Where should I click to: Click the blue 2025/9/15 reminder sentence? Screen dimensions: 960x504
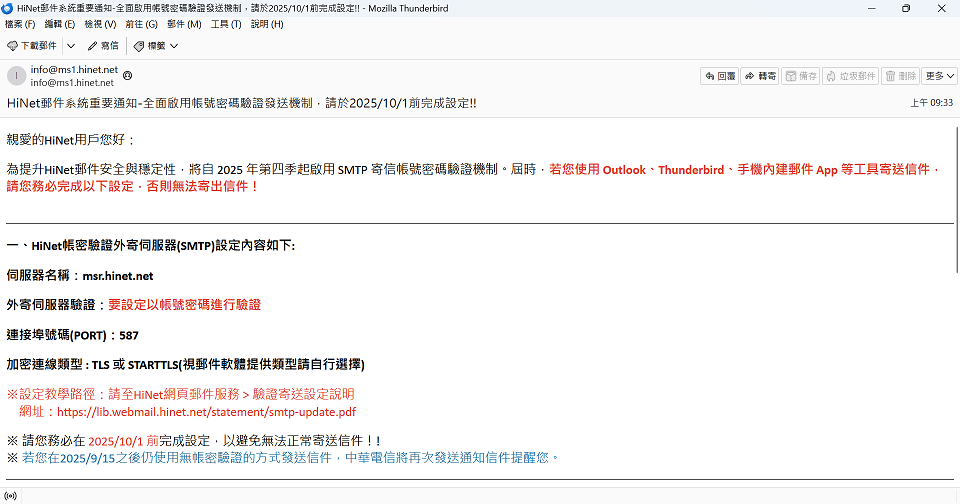(291, 458)
